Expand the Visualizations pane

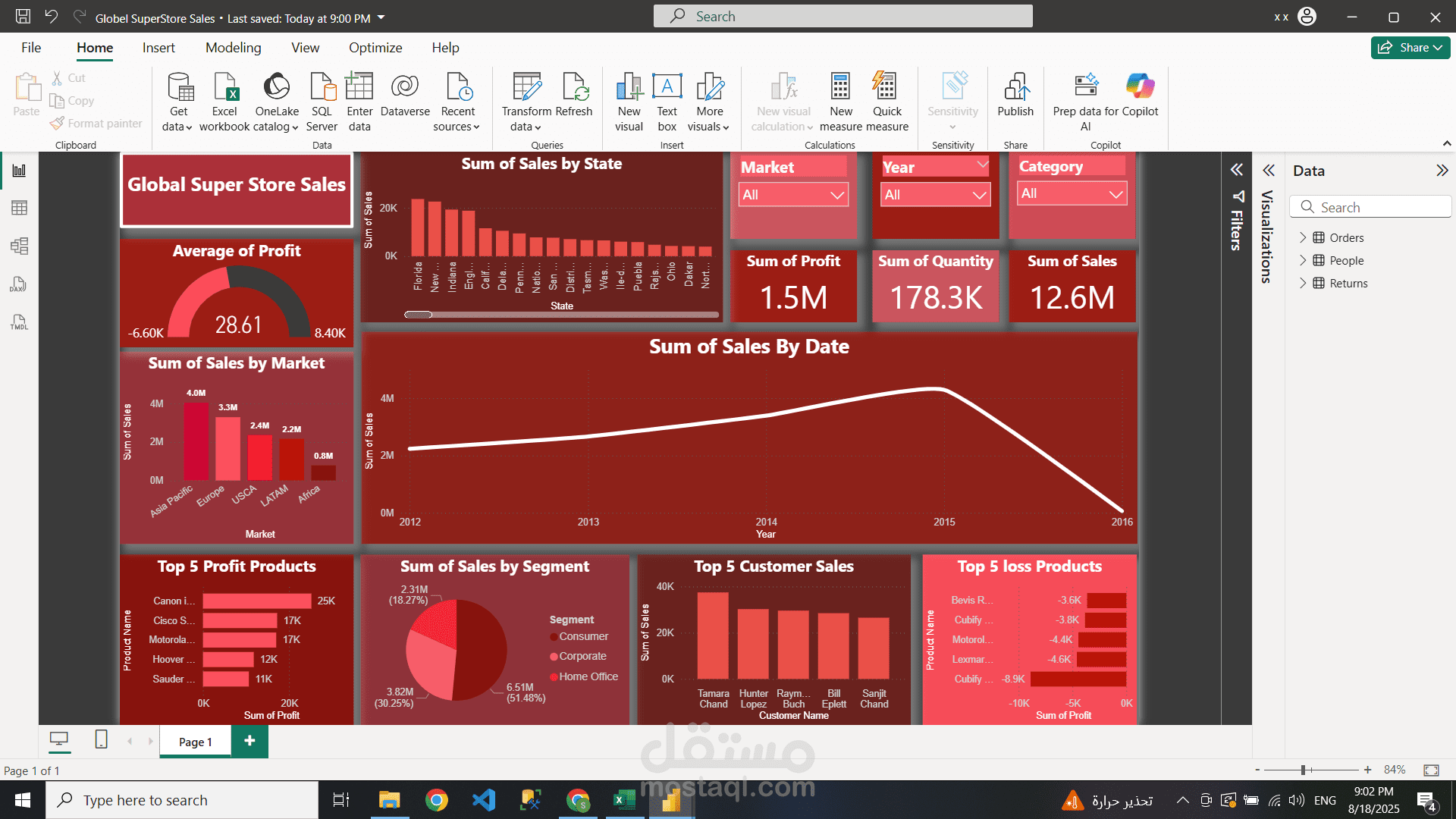[x=1268, y=170]
